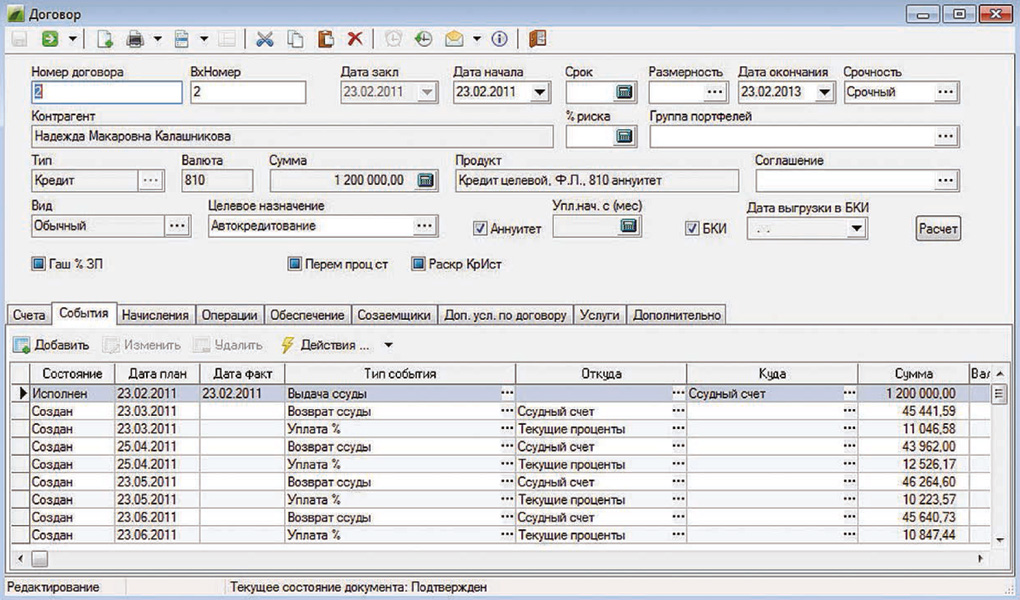Open the Дата выгрузки в БКИ dropdown
Image resolution: width=1020 pixels, height=600 pixels.
click(x=855, y=229)
